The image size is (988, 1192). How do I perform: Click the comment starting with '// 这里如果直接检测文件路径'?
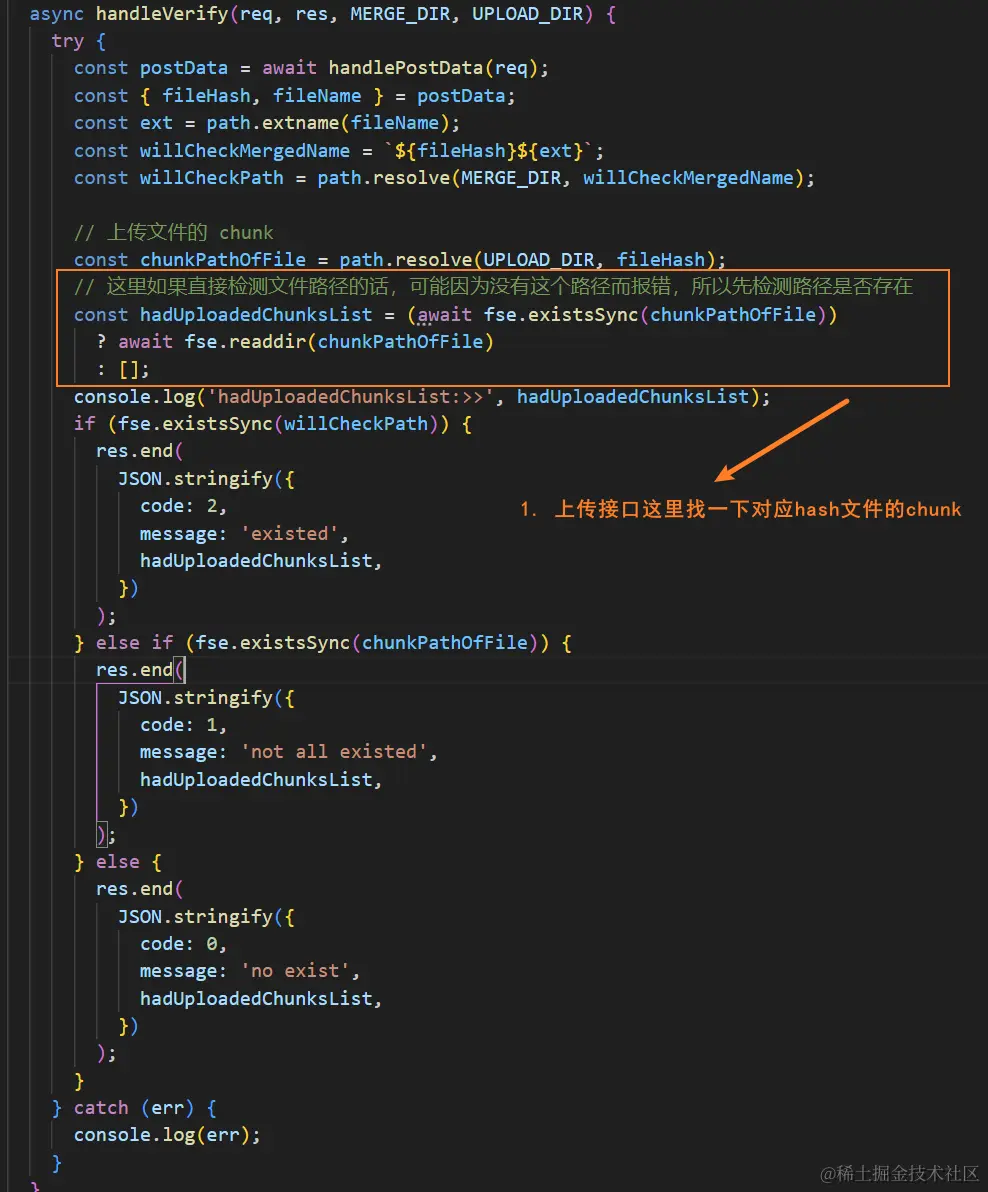[493, 287]
